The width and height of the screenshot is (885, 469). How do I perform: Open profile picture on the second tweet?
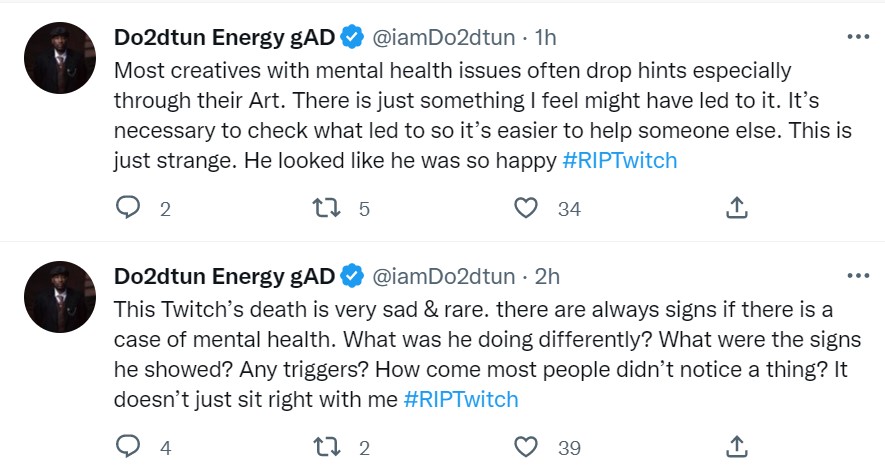pos(59,295)
